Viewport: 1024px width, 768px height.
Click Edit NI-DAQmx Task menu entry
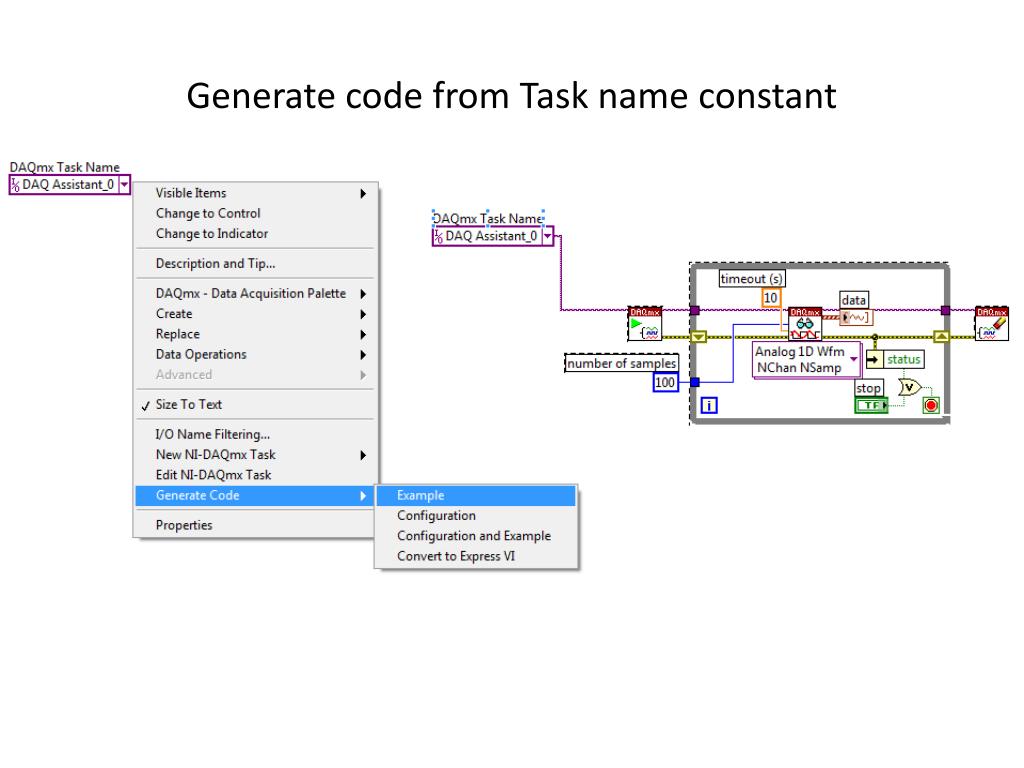(x=213, y=475)
